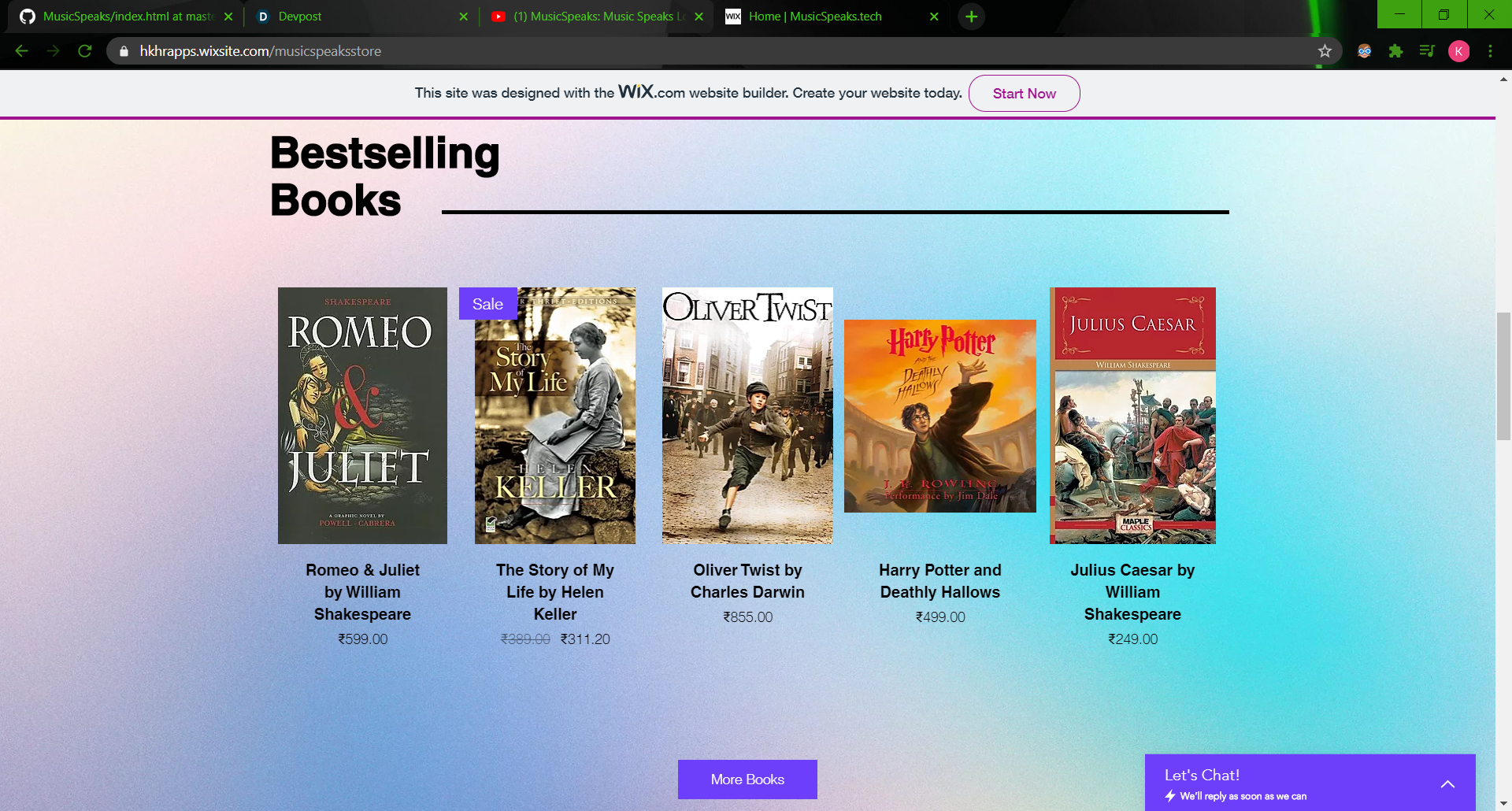Click the scrollbar down arrow

[1503, 804]
